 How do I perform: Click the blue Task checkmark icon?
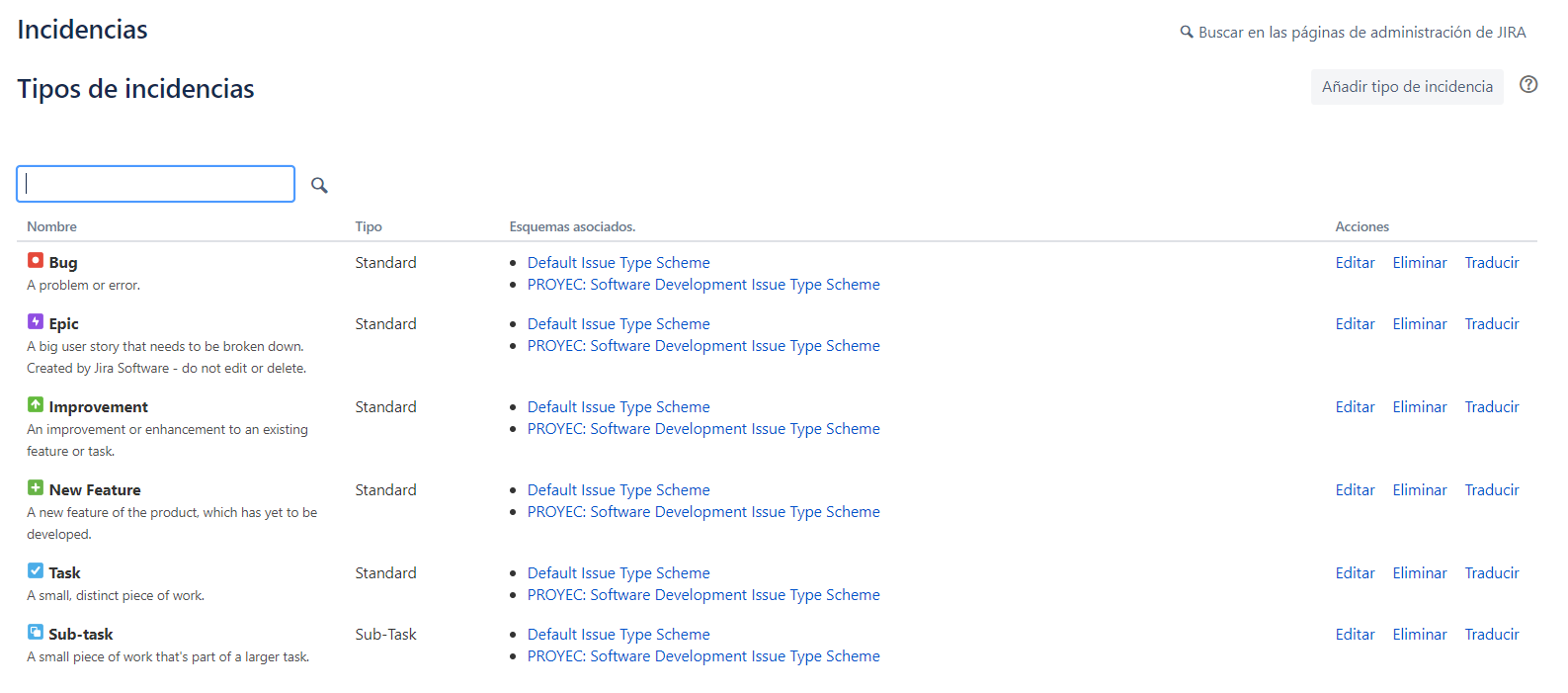coord(36,570)
